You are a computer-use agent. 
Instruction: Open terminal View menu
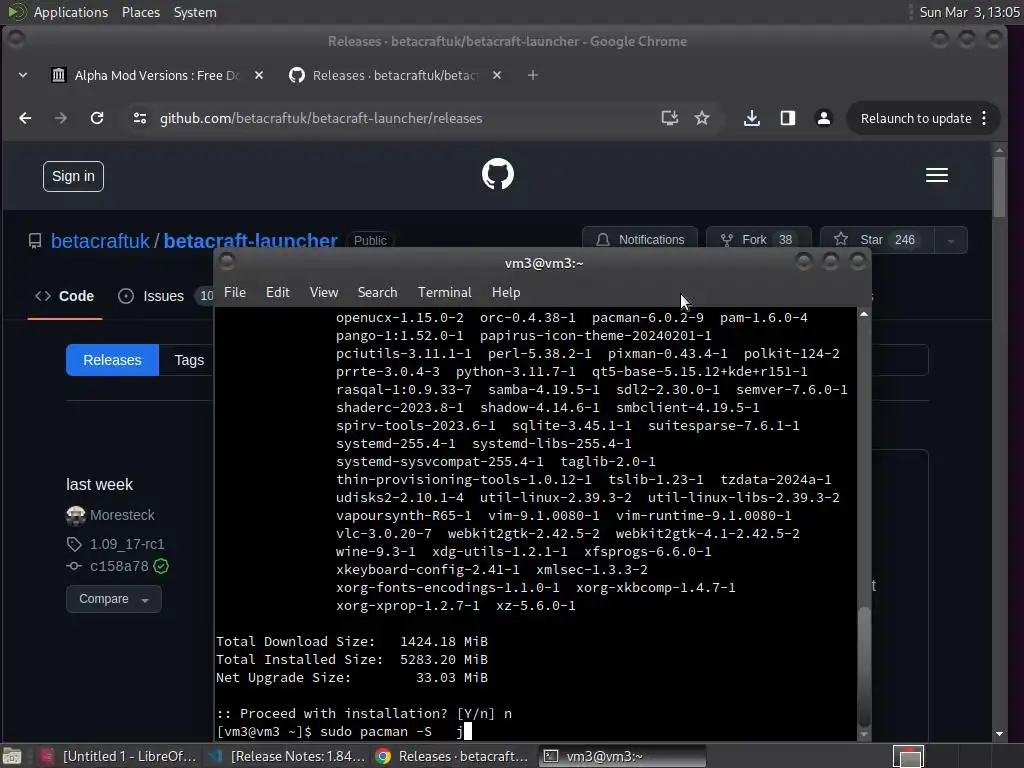(x=324, y=293)
